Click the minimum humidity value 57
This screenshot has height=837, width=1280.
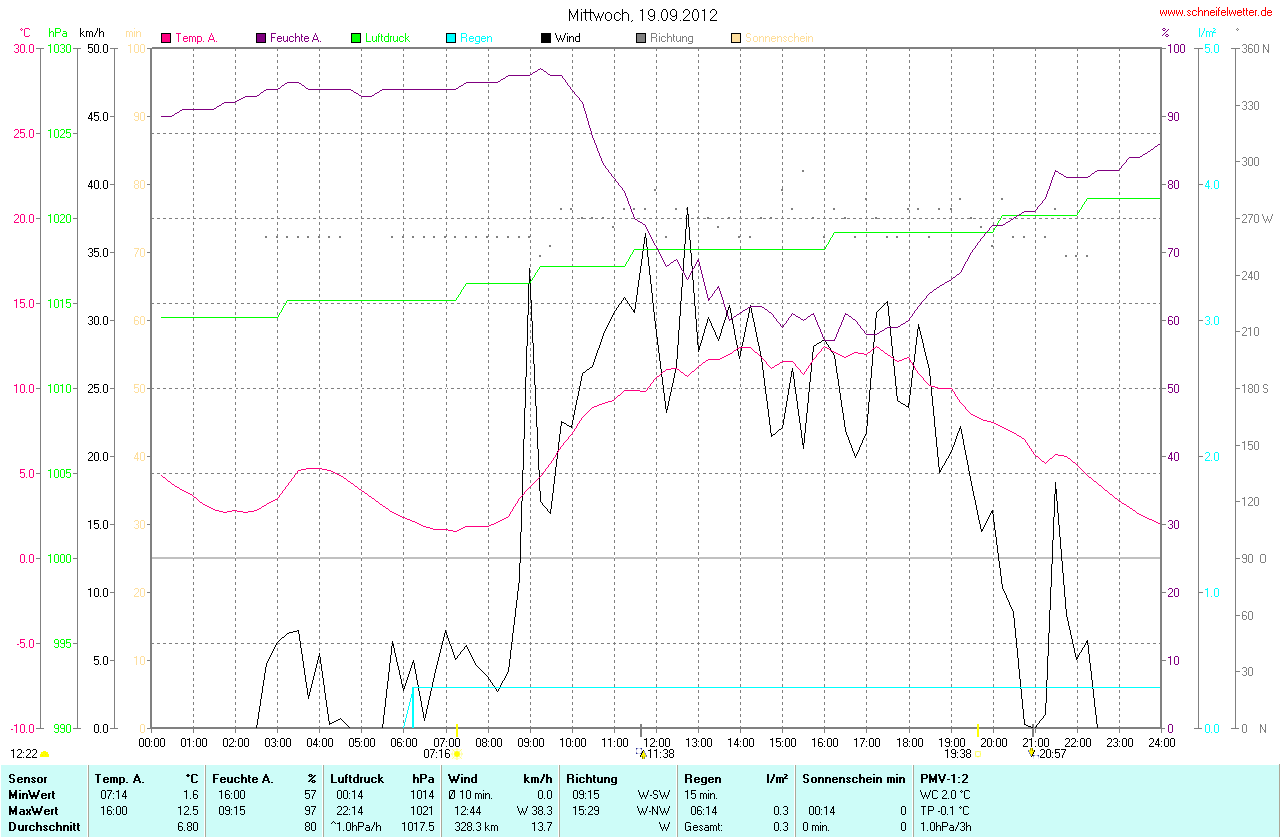pyautogui.click(x=310, y=794)
